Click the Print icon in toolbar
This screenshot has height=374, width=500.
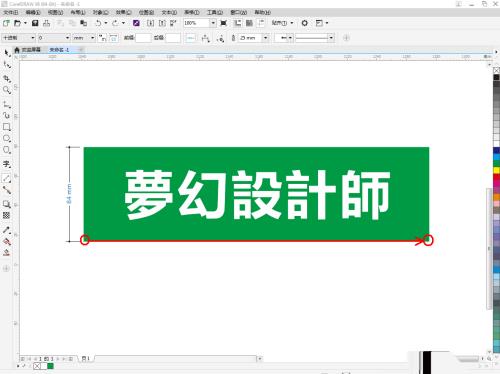coord(47,23)
